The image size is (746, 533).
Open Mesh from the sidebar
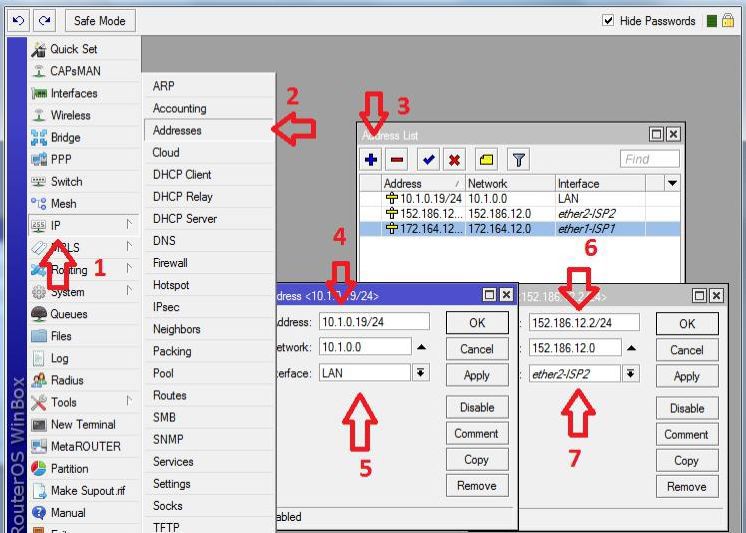pos(85,204)
